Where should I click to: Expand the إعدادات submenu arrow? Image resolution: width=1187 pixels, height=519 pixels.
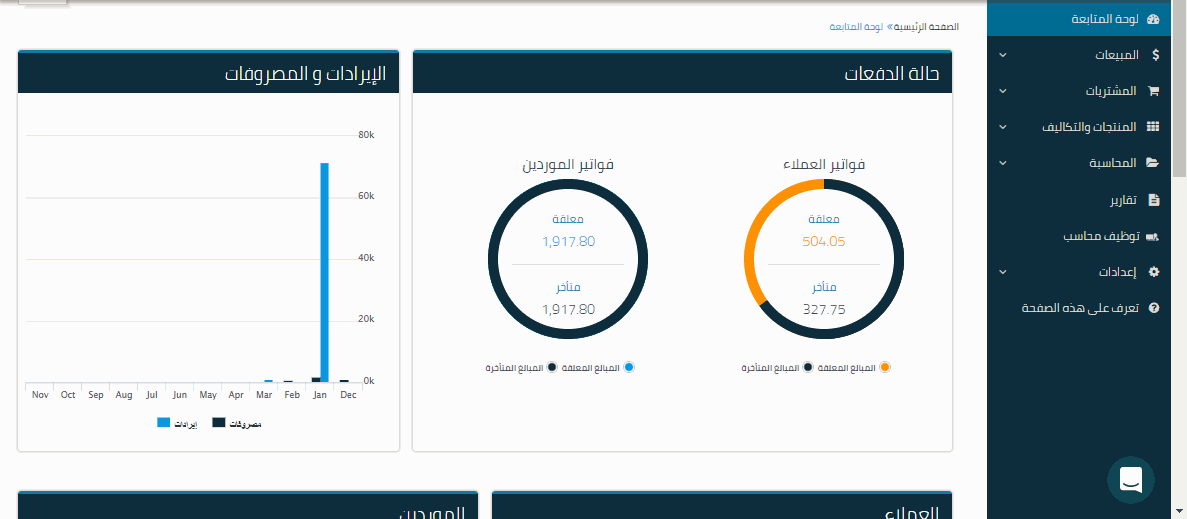[x=1003, y=272]
